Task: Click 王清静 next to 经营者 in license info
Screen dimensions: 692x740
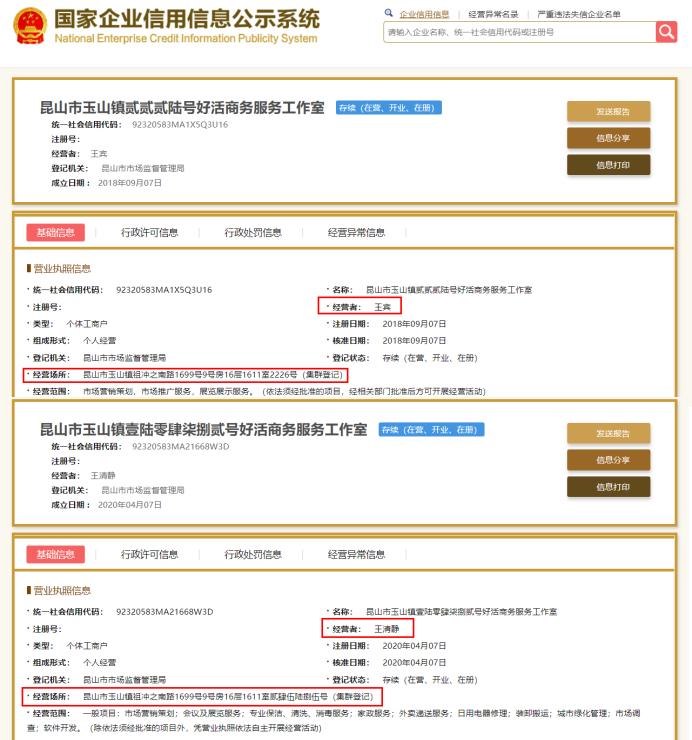Action: pos(387,629)
